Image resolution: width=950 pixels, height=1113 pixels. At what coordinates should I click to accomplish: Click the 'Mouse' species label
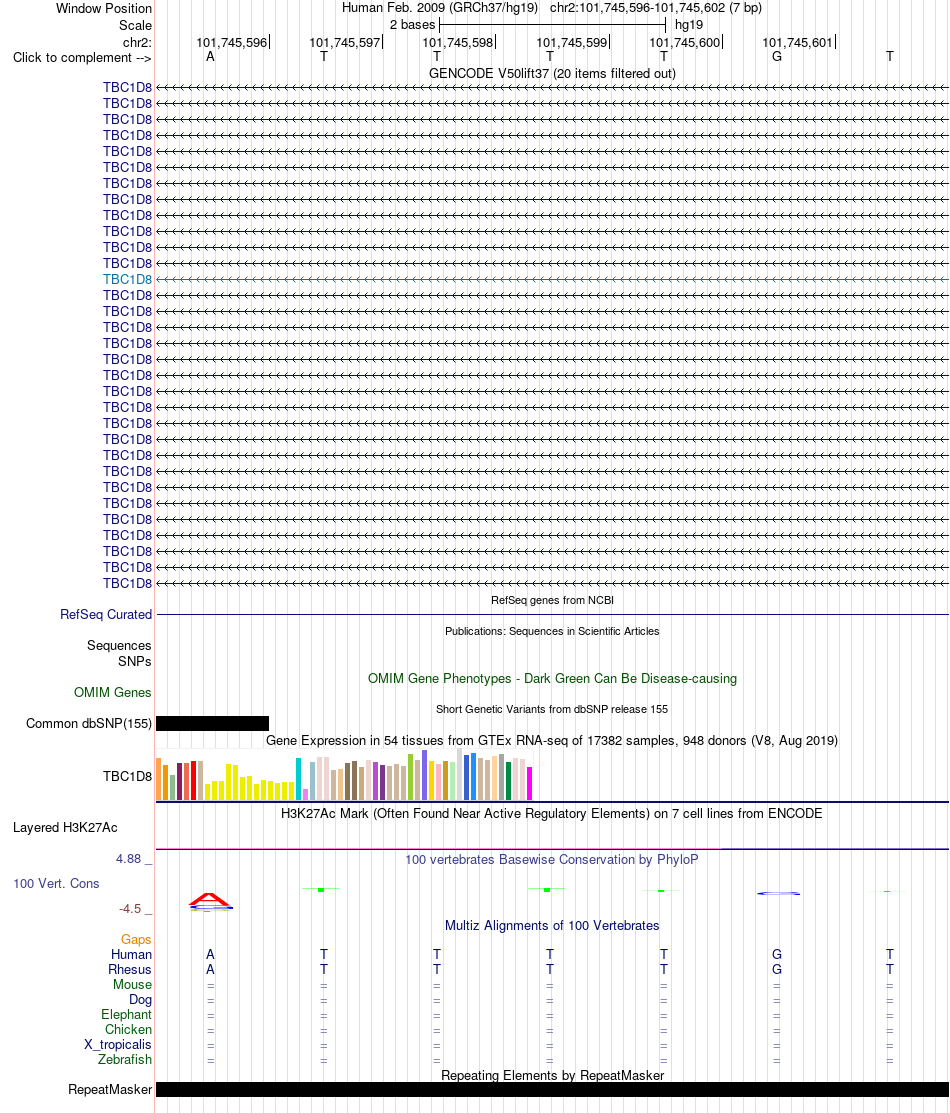tap(132, 985)
